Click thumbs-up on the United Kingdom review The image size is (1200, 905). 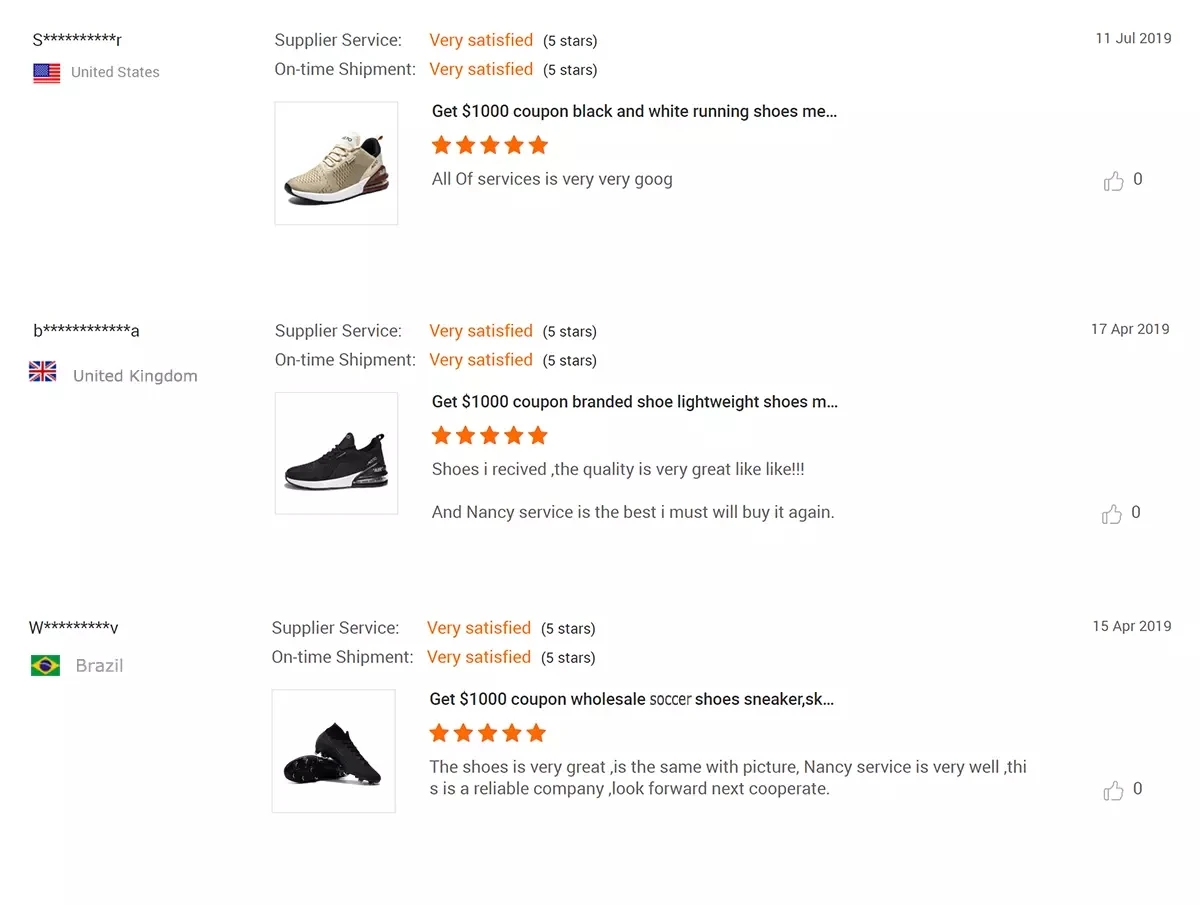(1111, 514)
